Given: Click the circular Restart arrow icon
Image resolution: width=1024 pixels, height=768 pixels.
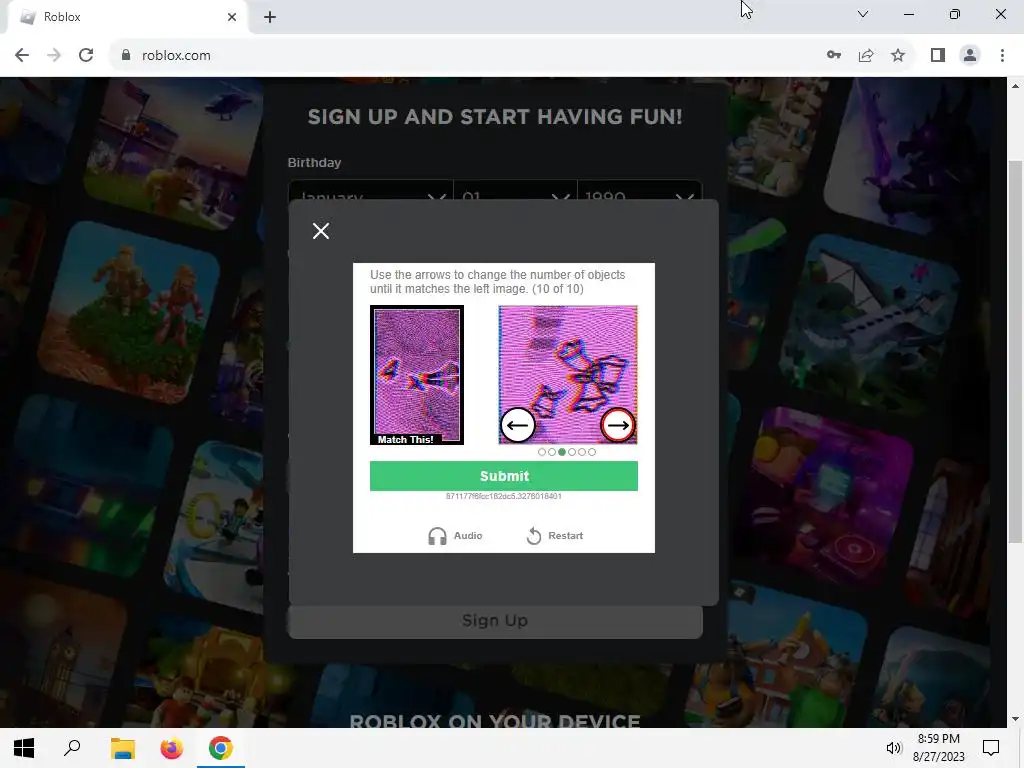Looking at the screenshot, I should tap(534, 536).
